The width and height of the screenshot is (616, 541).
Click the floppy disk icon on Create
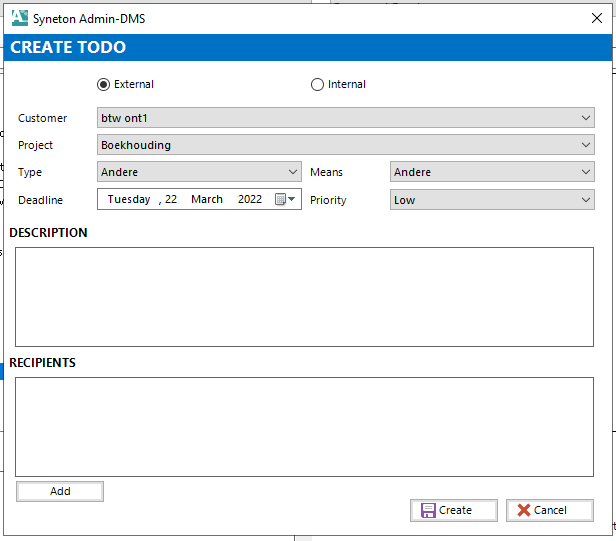coord(428,510)
